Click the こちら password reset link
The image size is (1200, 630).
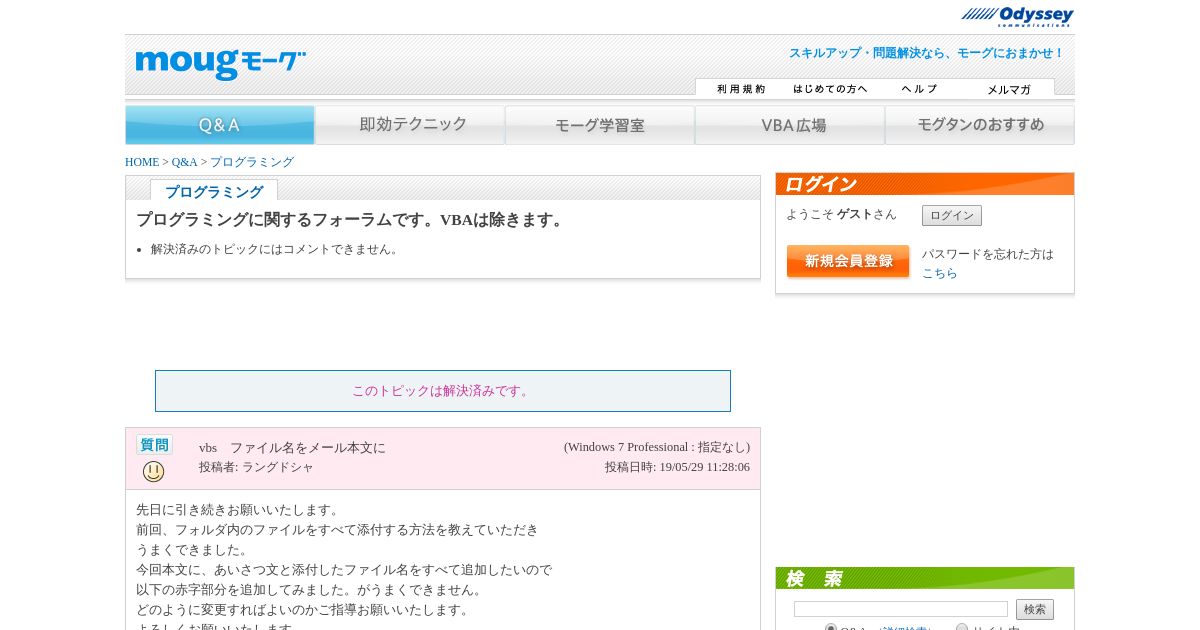tap(940, 273)
